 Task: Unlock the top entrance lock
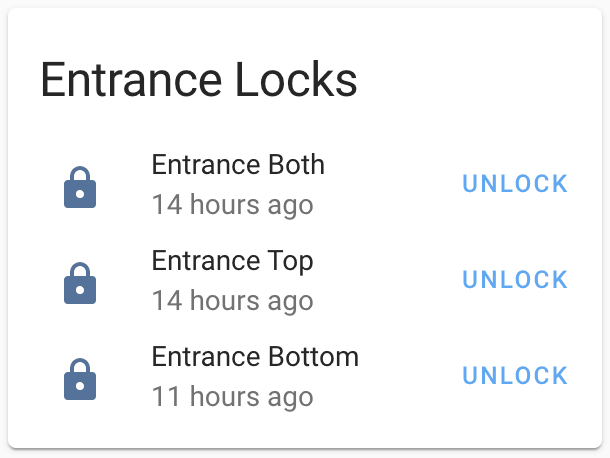(x=515, y=280)
